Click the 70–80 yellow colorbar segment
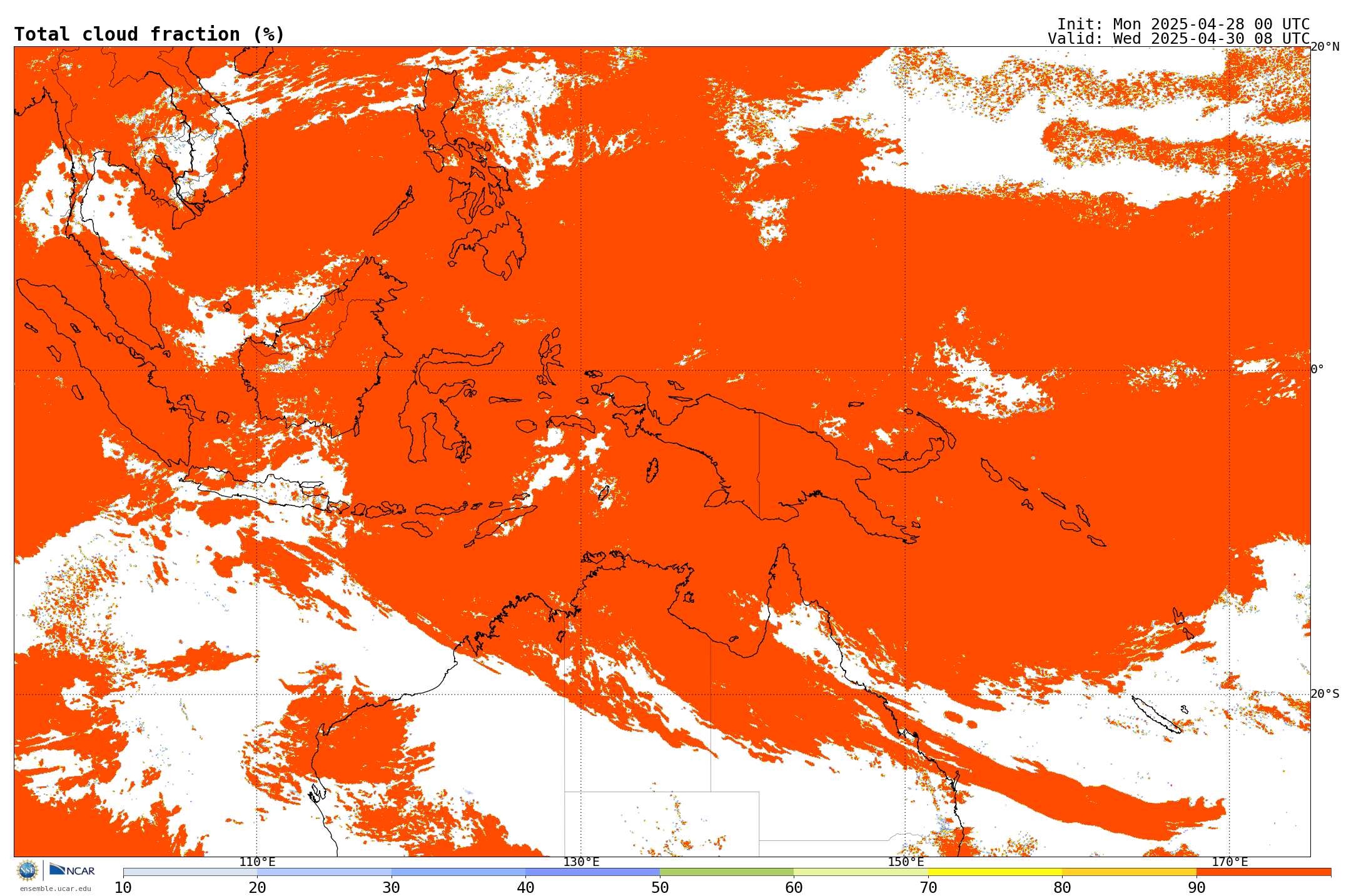 coord(995,872)
